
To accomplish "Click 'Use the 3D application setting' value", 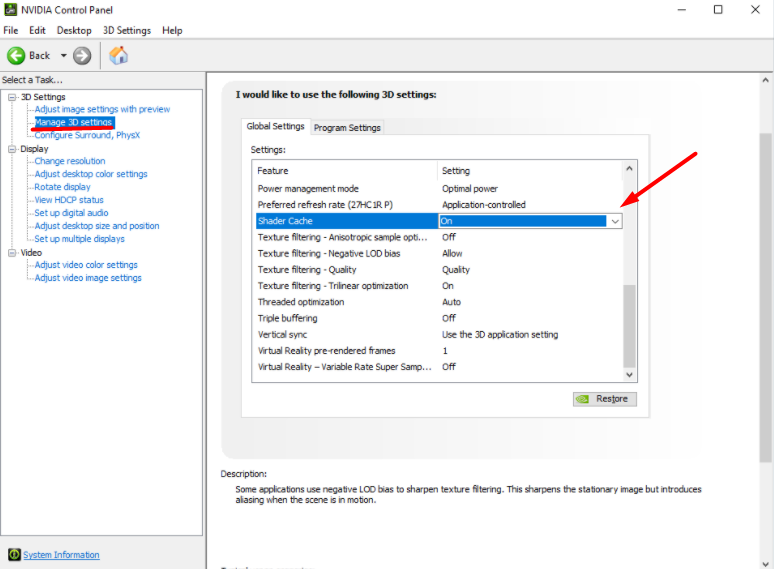I will [500, 335].
